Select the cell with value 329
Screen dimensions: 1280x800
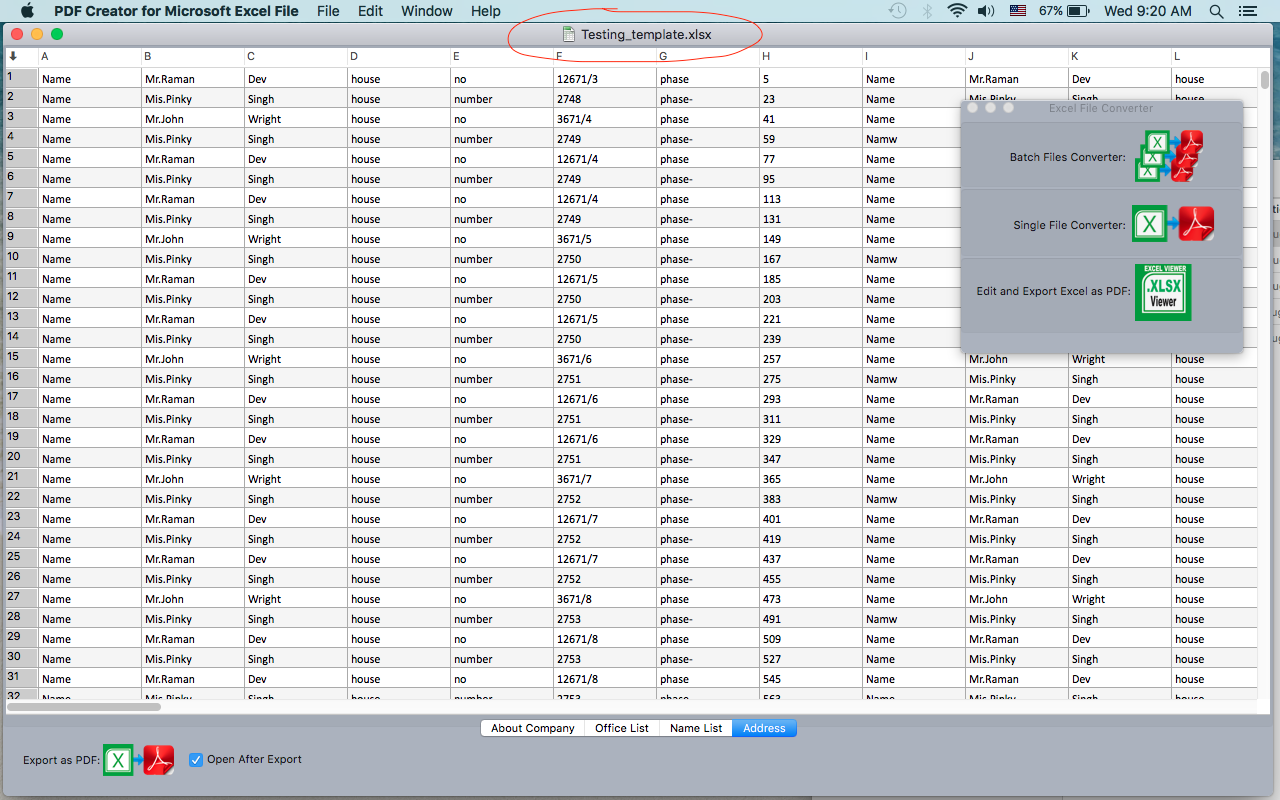pos(811,439)
